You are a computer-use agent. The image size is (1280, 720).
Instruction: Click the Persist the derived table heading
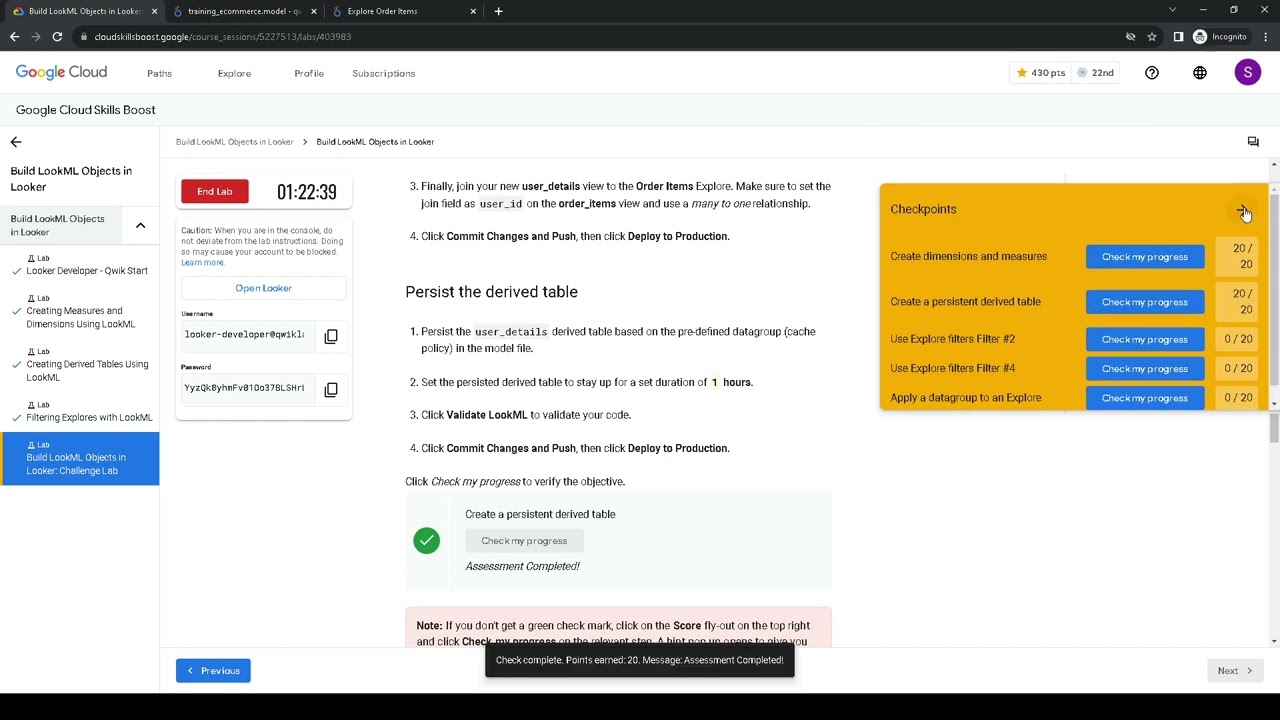pos(491,292)
